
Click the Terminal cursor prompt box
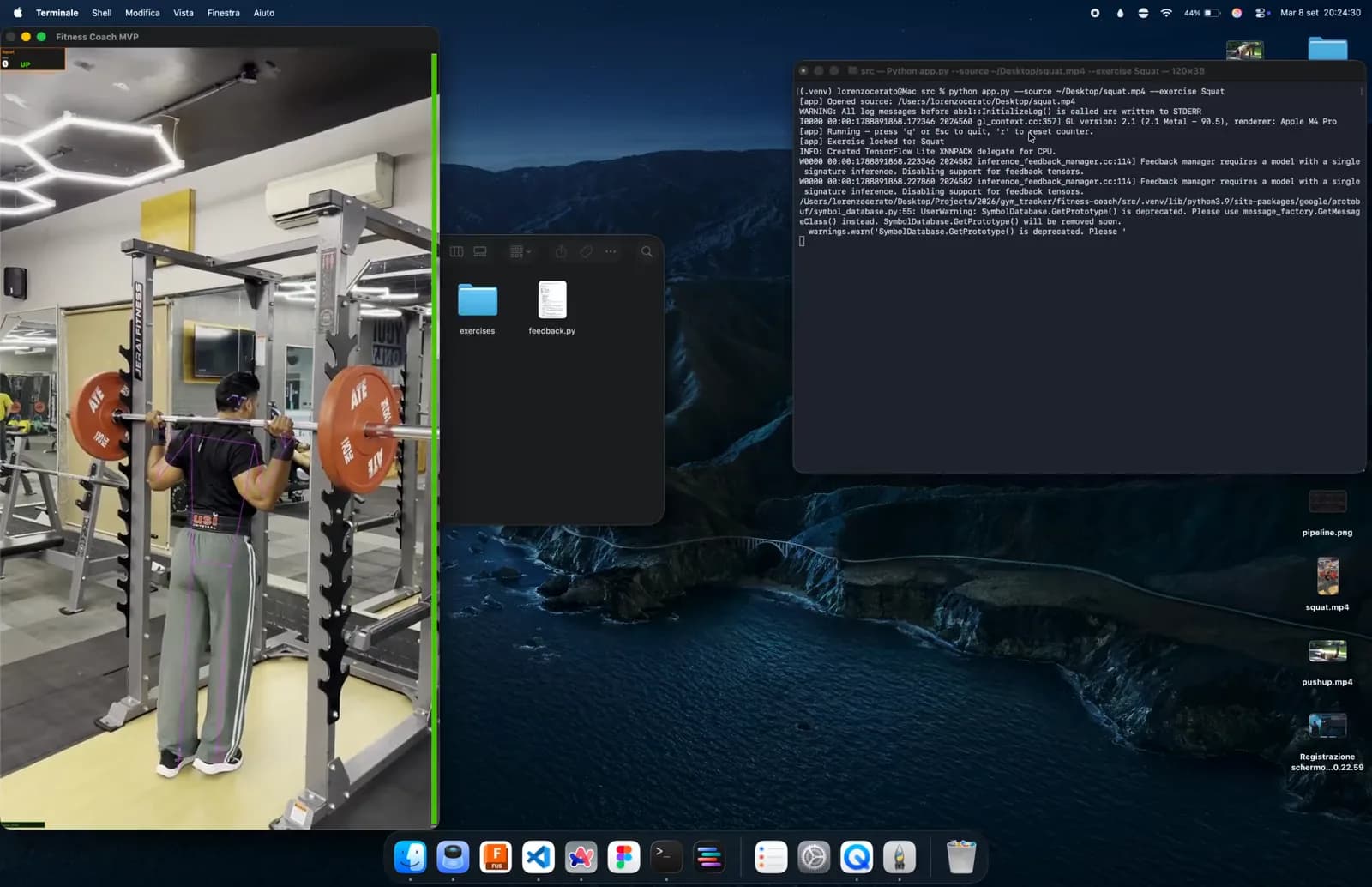(802, 242)
